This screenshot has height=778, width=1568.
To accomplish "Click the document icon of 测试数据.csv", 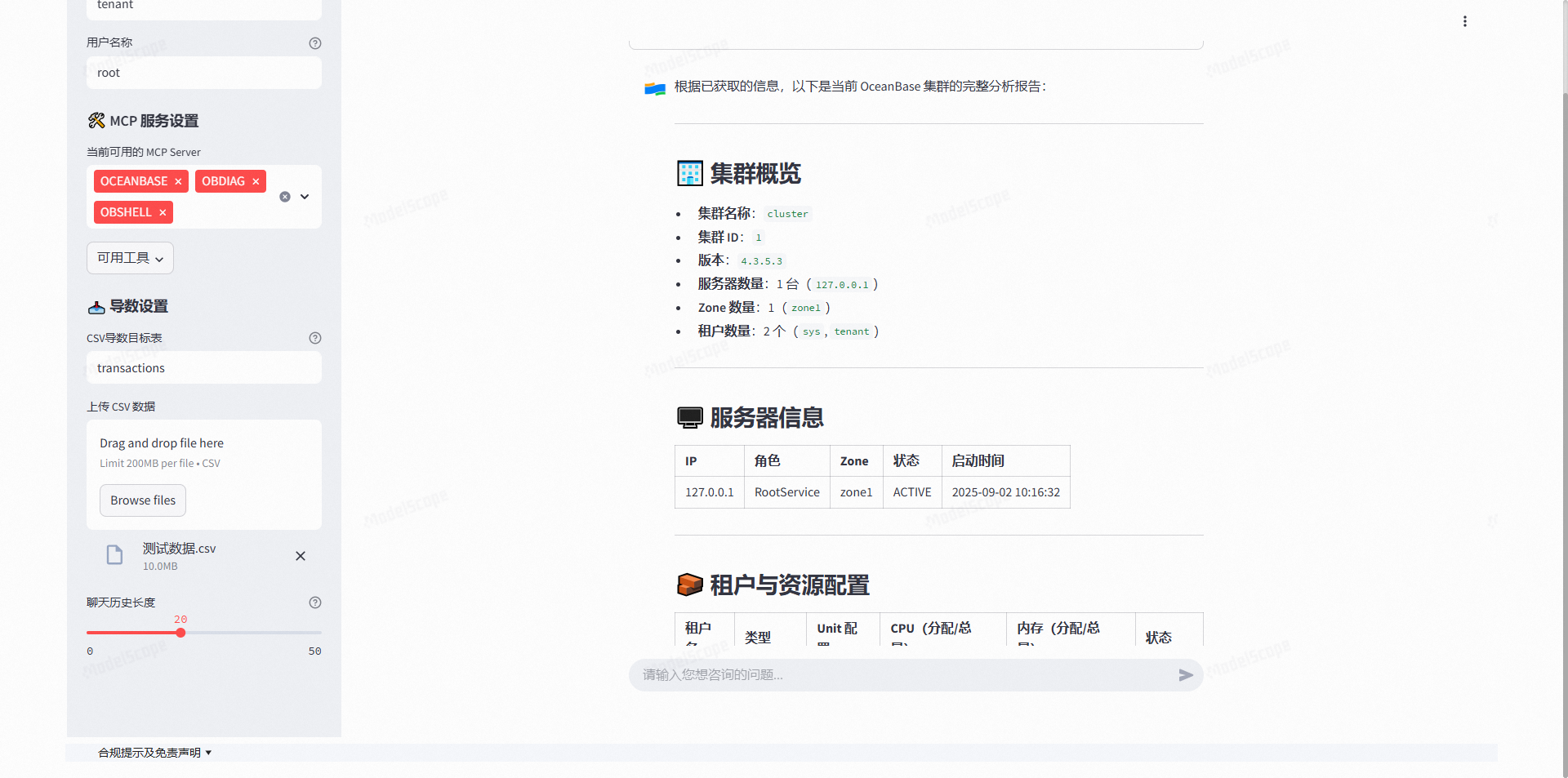I will (x=114, y=555).
